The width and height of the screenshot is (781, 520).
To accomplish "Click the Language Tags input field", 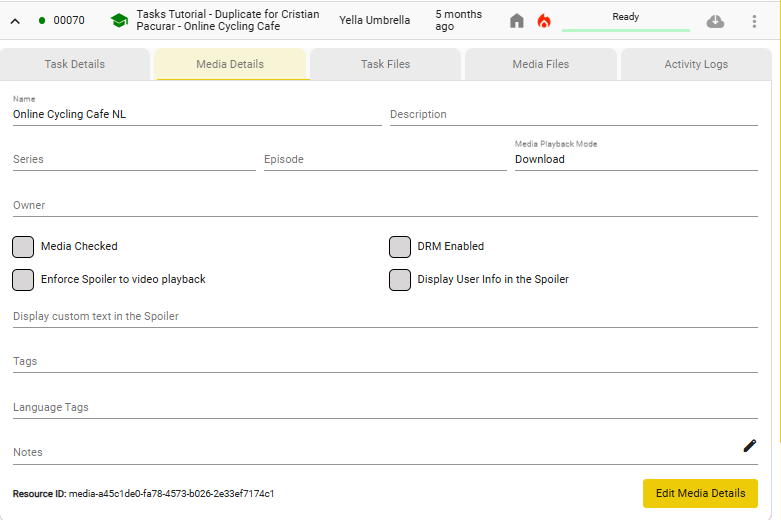I will point(386,407).
